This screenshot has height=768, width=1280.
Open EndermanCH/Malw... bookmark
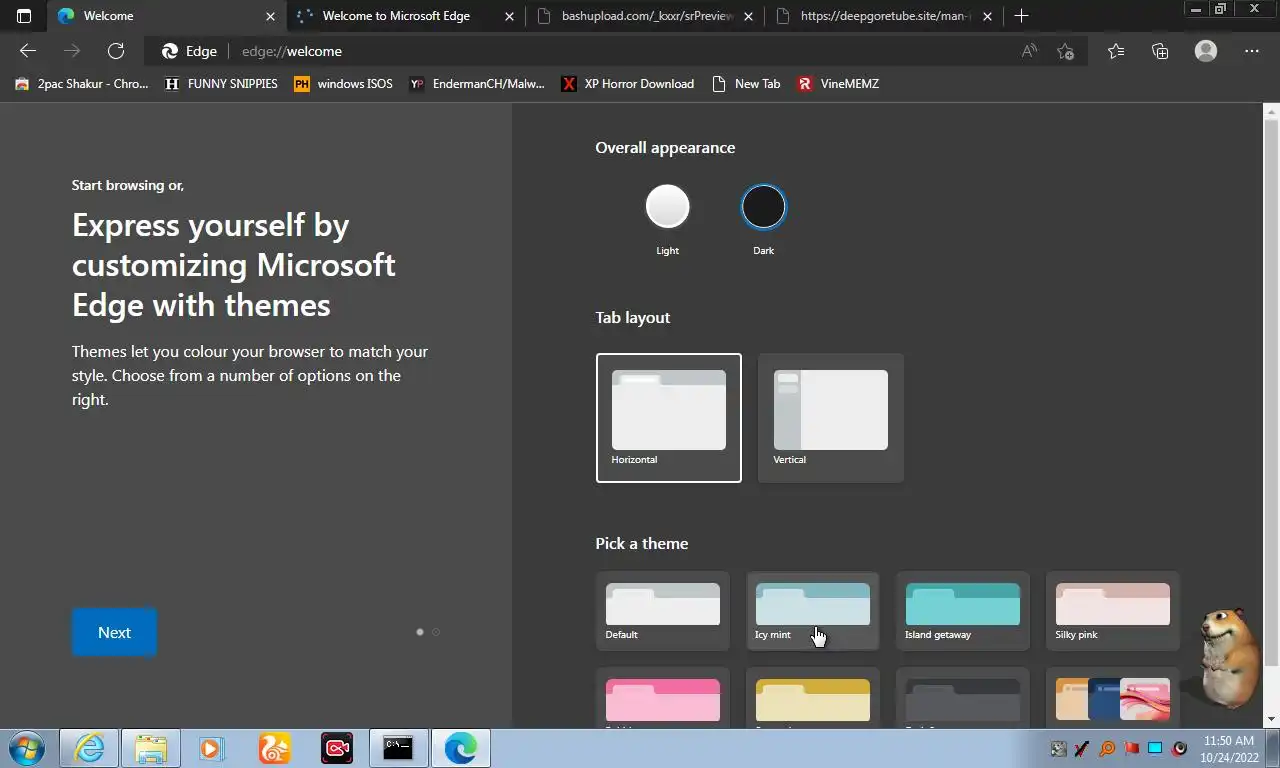pos(477,84)
